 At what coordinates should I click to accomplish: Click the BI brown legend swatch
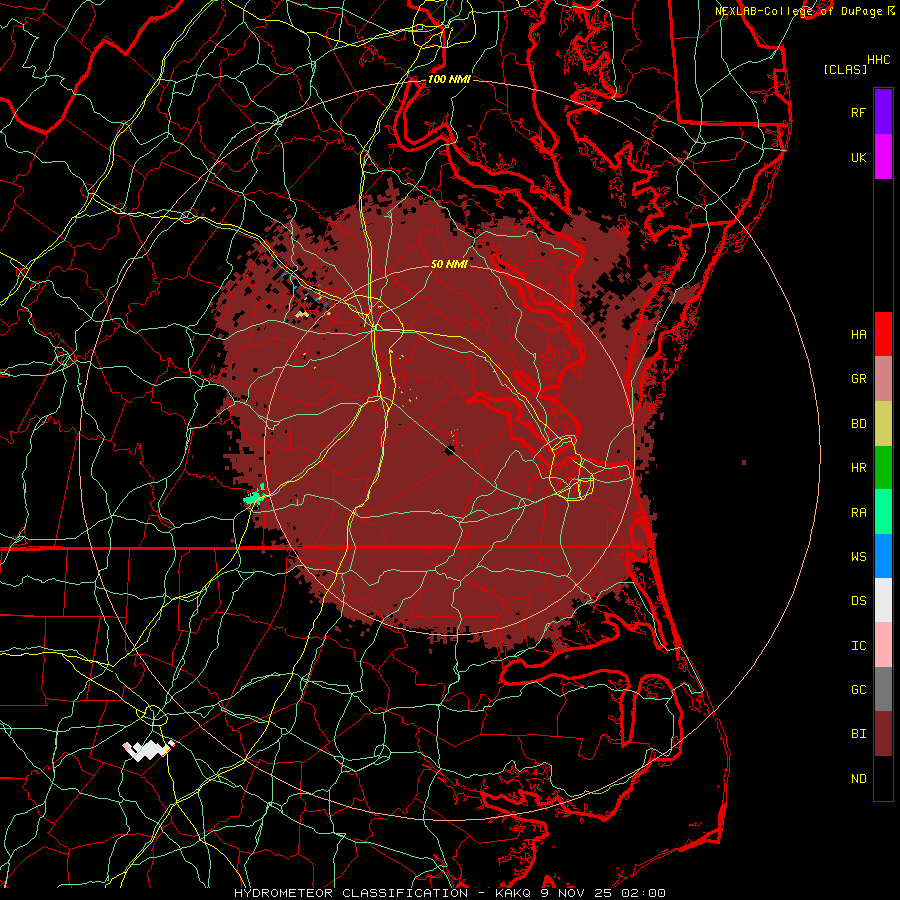coord(883,734)
